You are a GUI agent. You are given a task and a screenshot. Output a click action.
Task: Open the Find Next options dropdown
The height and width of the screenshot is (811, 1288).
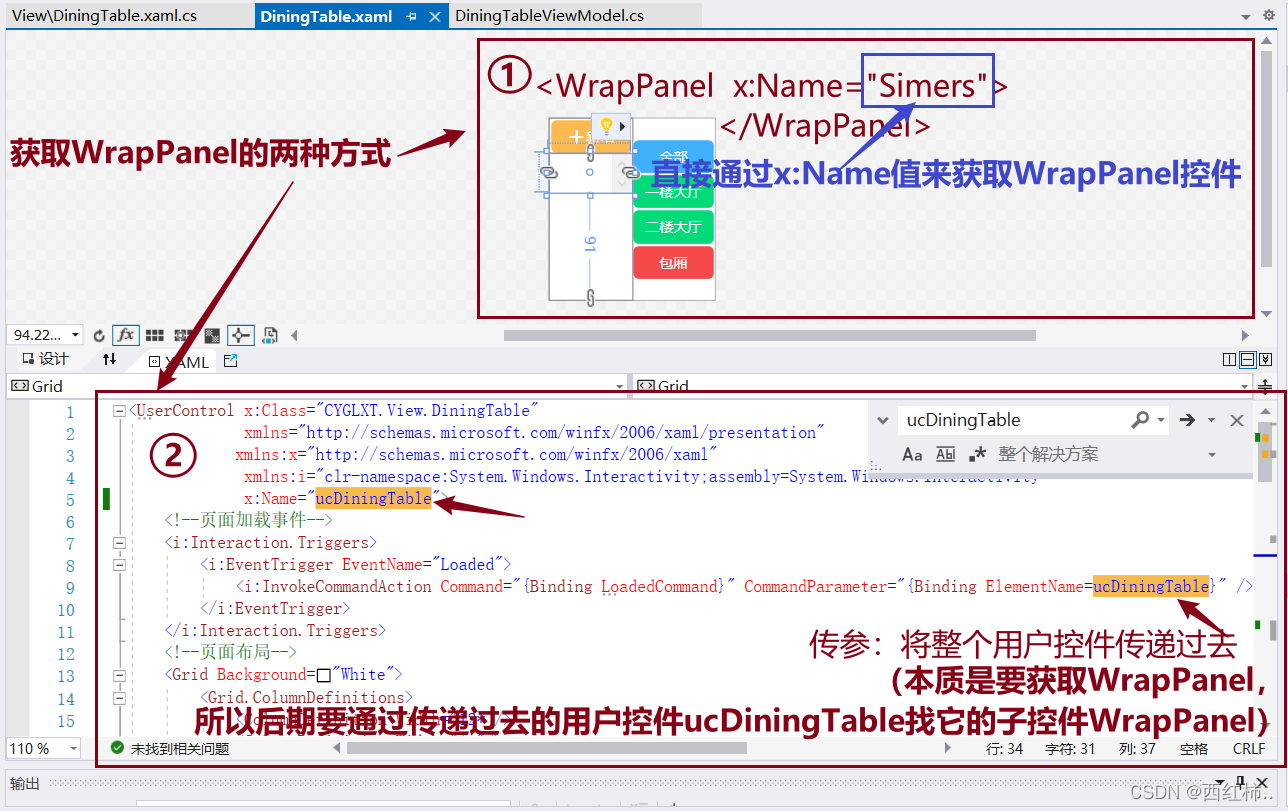click(x=1211, y=420)
